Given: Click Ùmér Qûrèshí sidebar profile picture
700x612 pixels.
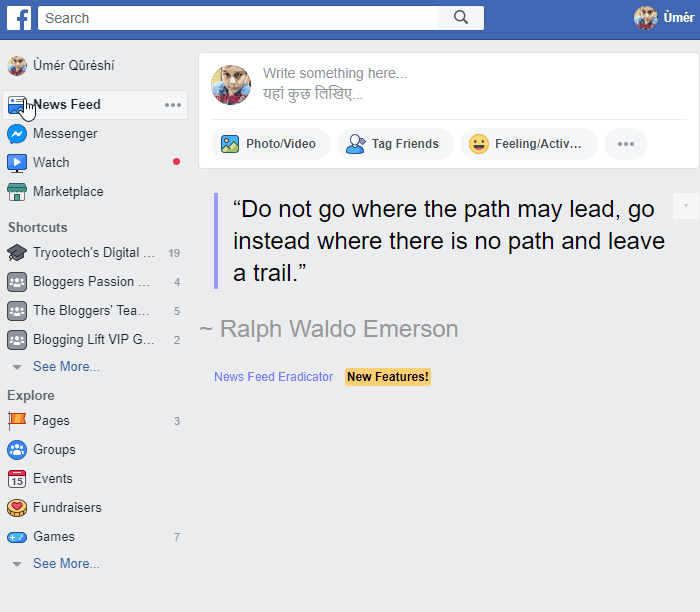Looking at the screenshot, I should [17, 66].
